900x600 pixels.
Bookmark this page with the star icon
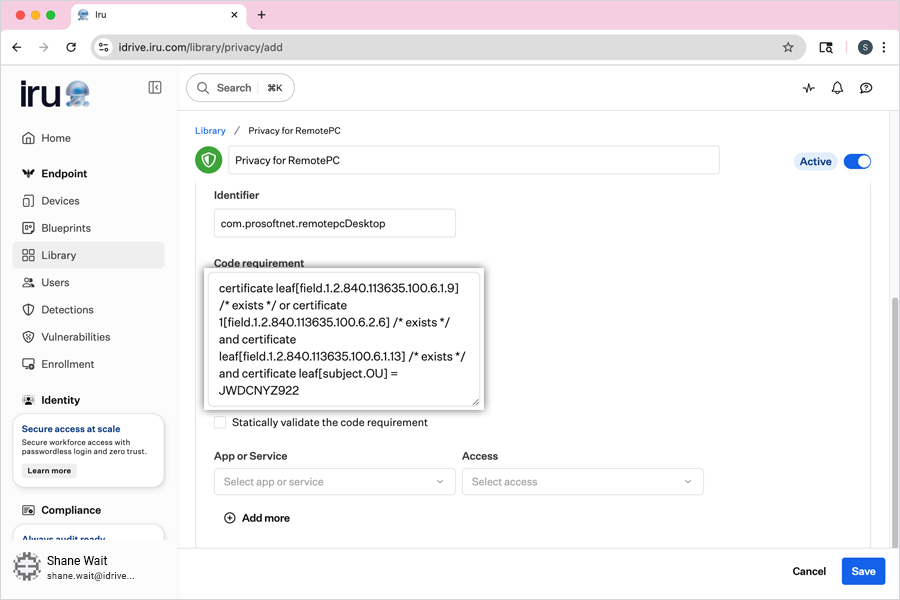tap(788, 47)
